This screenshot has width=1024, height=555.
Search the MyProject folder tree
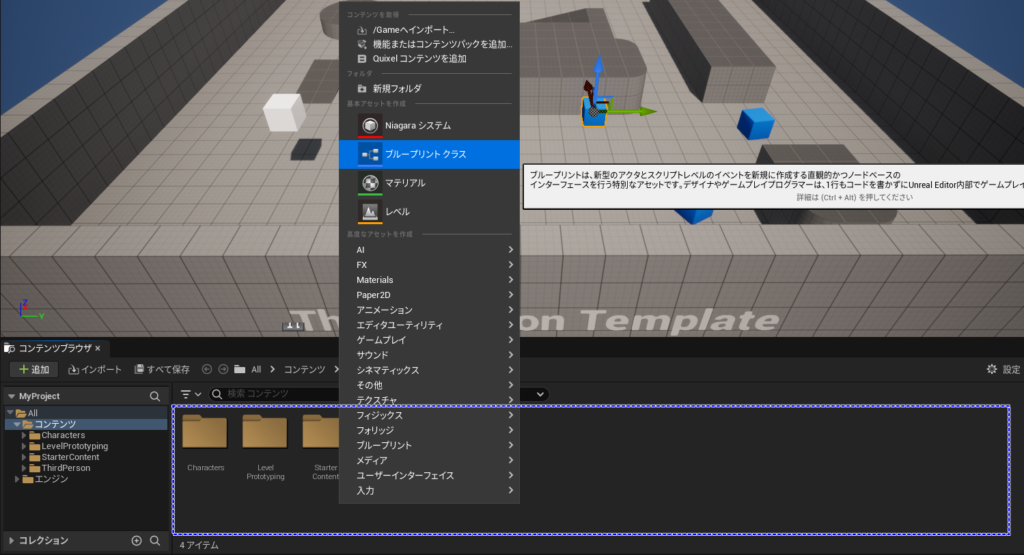pos(155,396)
